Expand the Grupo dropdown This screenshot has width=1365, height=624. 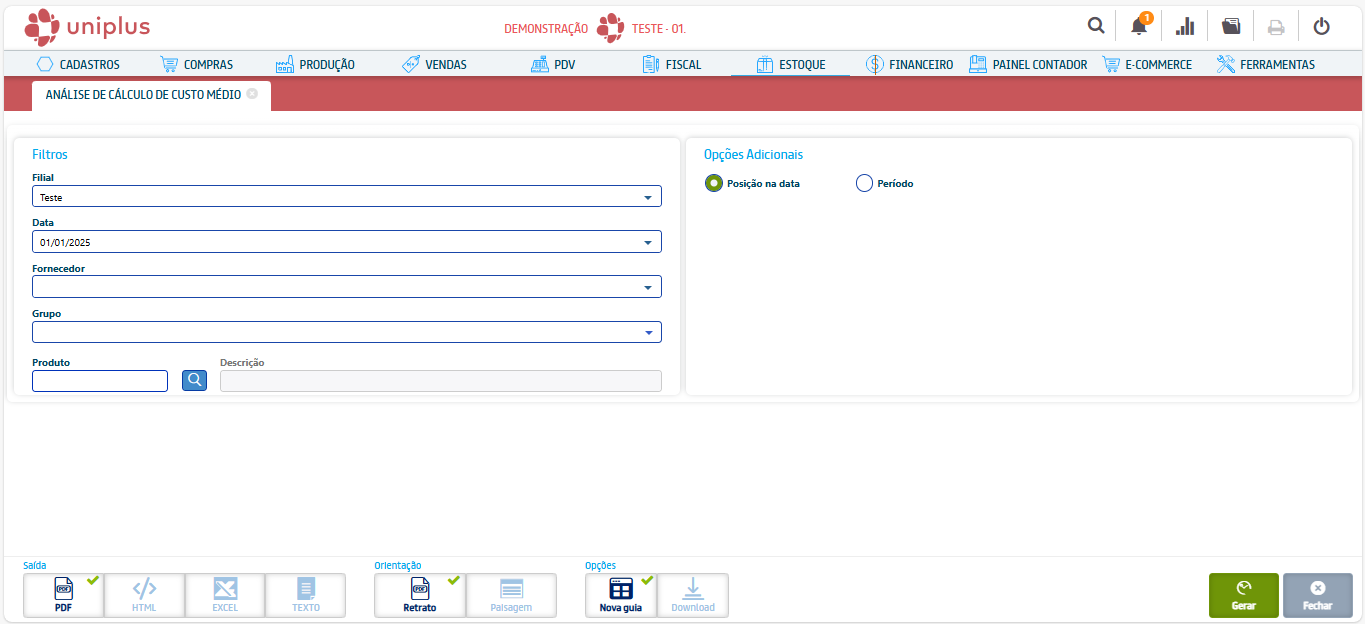(648, 333)
